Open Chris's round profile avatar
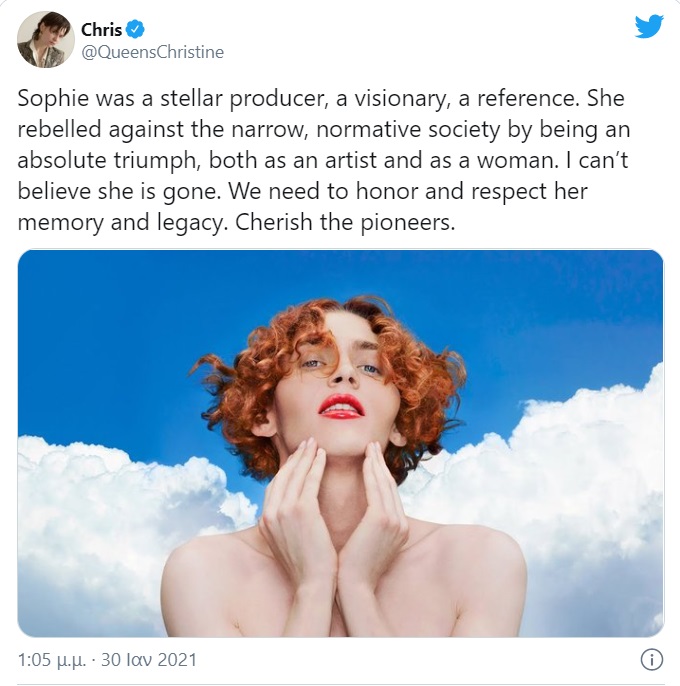 (46, 39)
